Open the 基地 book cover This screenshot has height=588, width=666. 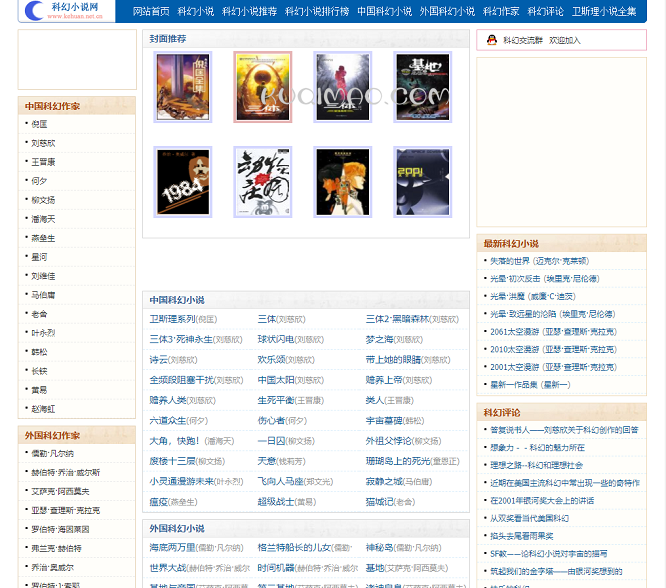pyautogui.click(x=423, y=87)
